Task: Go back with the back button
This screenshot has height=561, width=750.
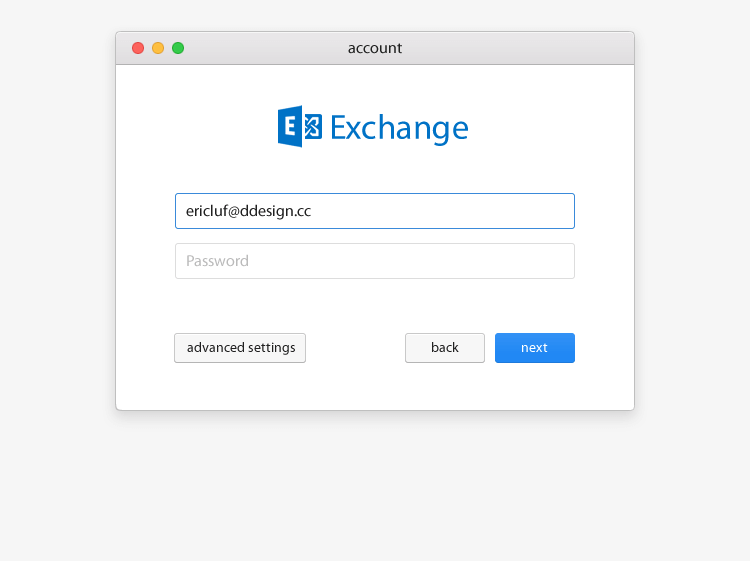Action: click(445, 348)
